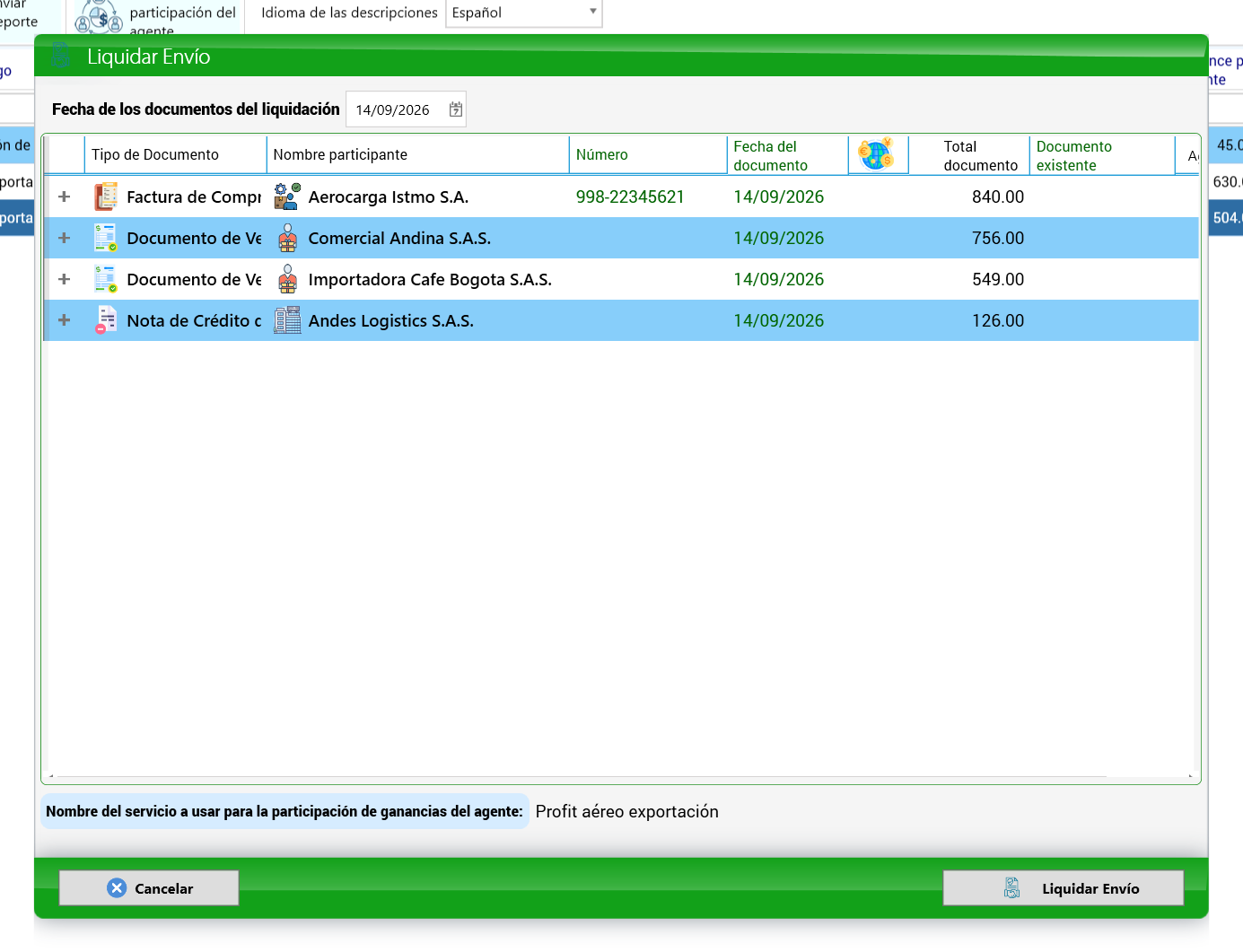
Task: Click the Profit aéreo exportación service name
Action: pos(627,811)
